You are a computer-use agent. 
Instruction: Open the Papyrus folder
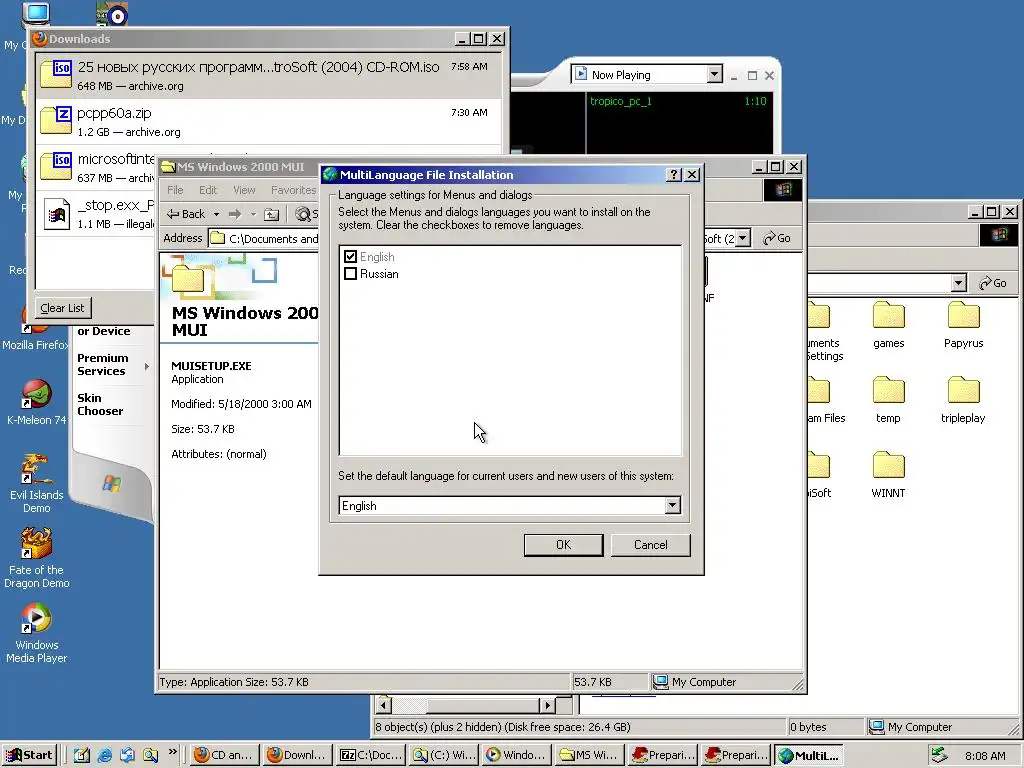[x=963, y=325]
